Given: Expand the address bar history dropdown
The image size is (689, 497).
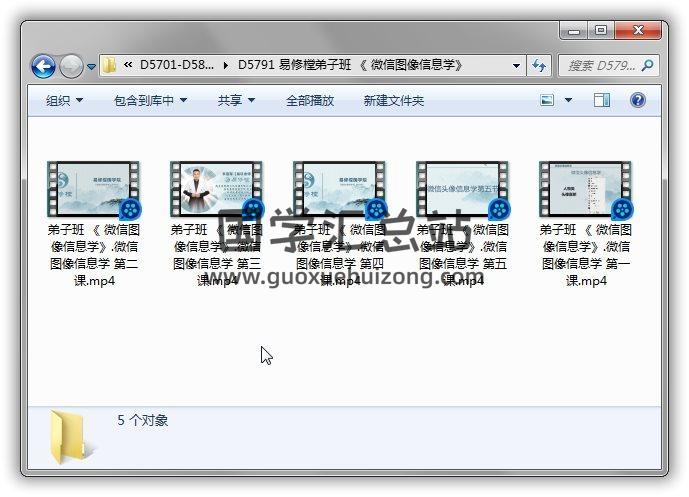Looking at the screenshot, I should [517, 66].
